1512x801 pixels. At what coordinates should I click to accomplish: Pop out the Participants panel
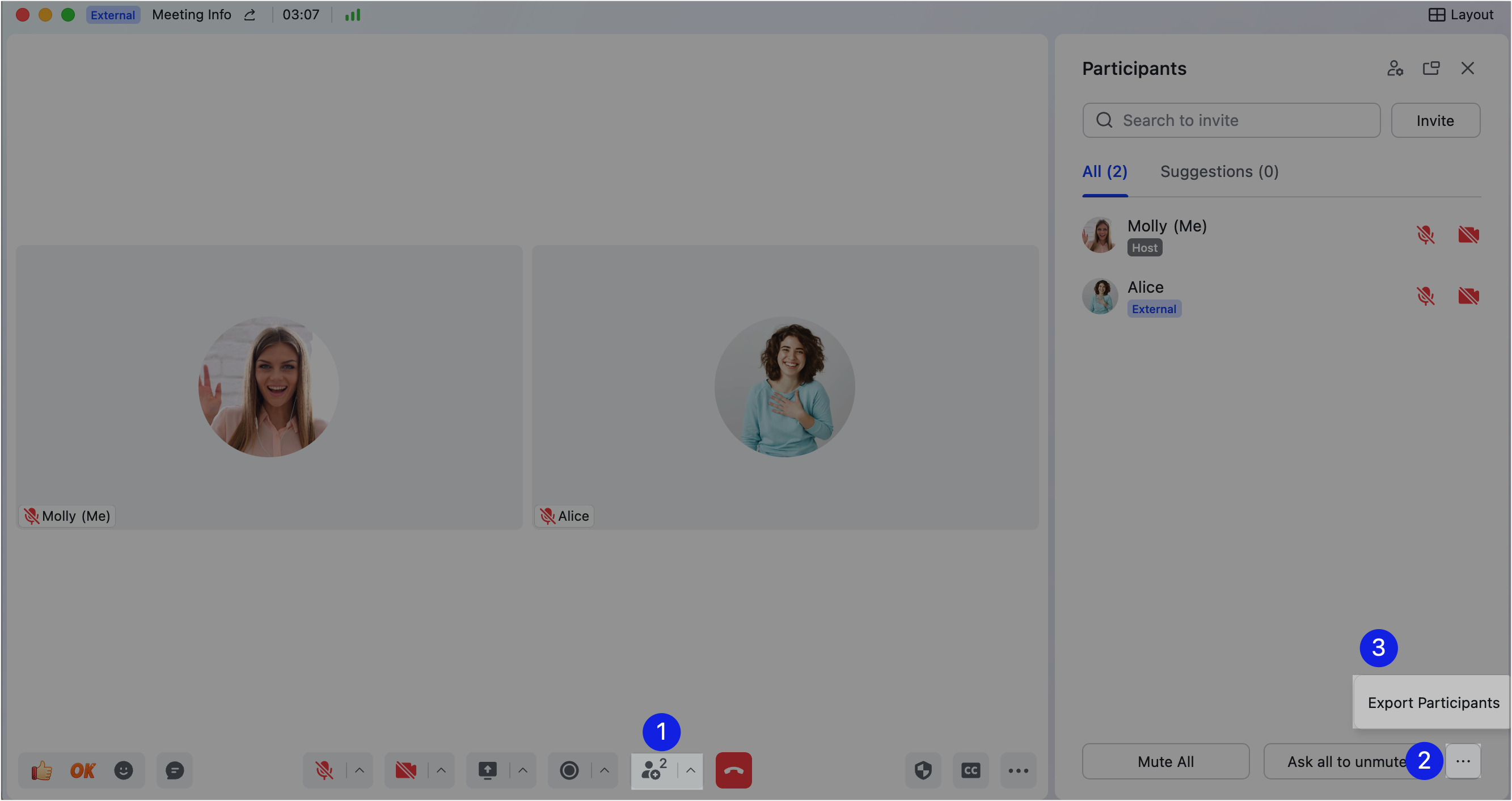[x=1430, y=69]
